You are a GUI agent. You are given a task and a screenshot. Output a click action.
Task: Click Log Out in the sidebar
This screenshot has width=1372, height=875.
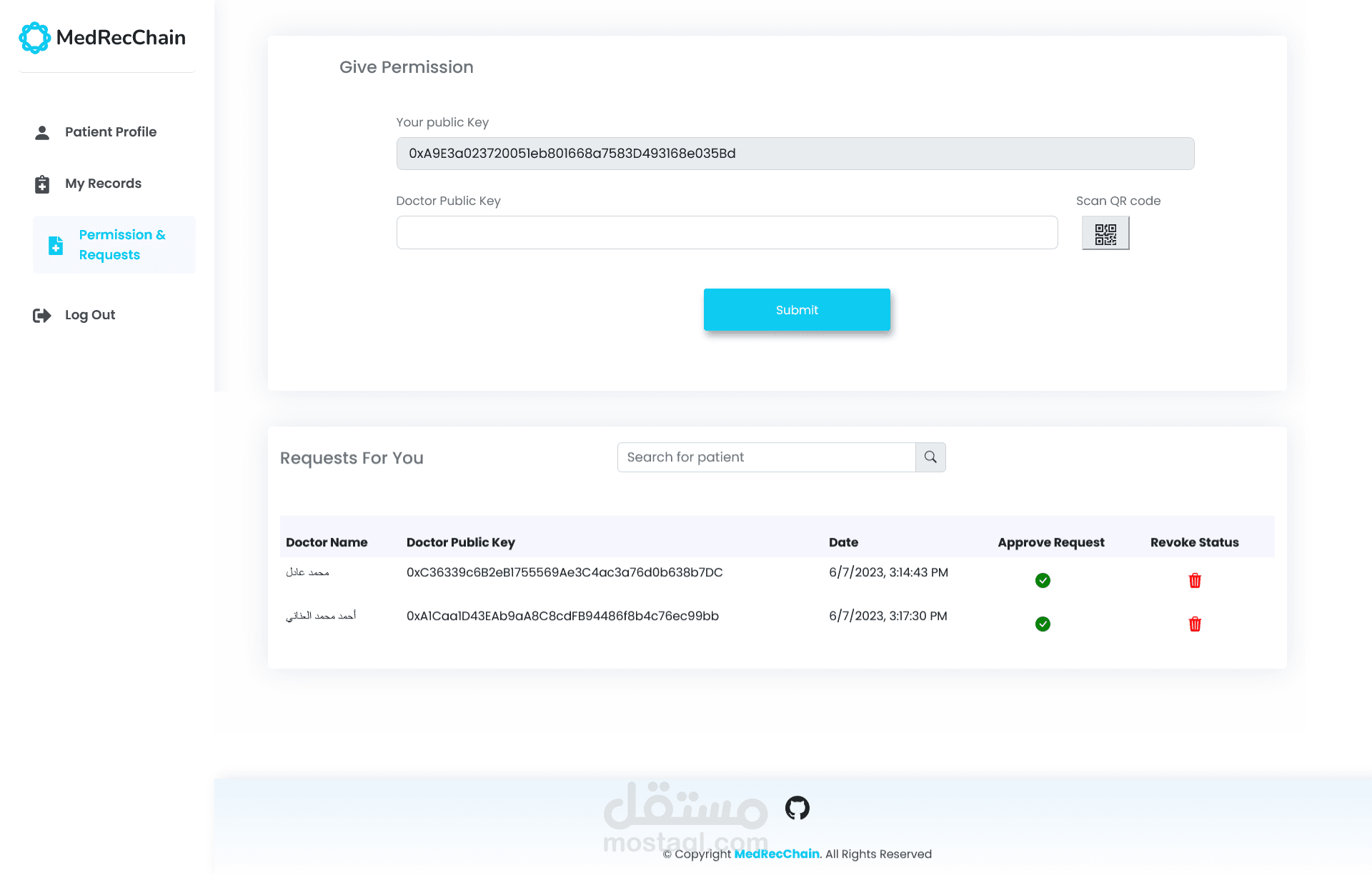(x=90, y=315)
